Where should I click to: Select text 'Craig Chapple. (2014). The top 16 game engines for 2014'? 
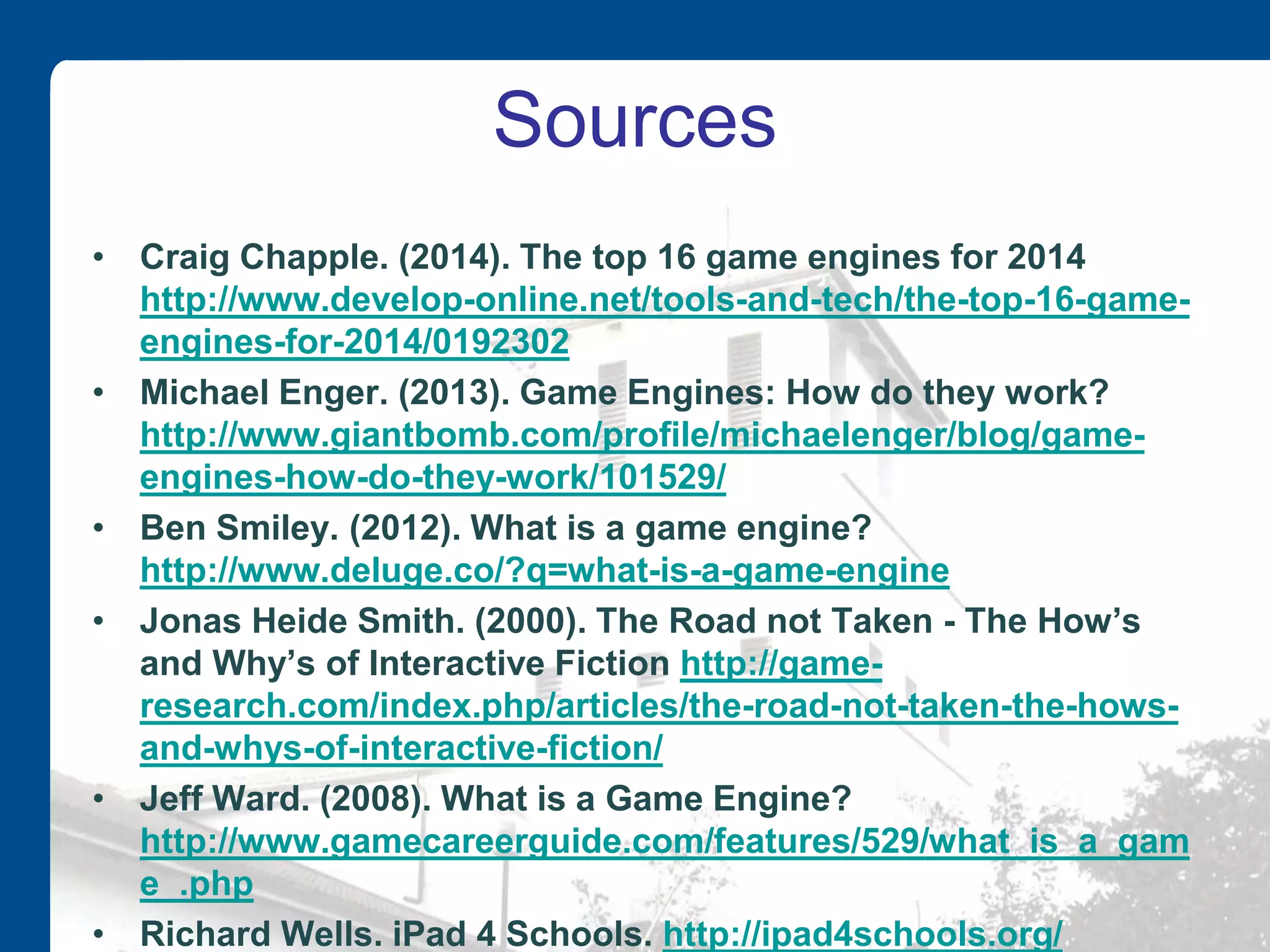point(613,257)
